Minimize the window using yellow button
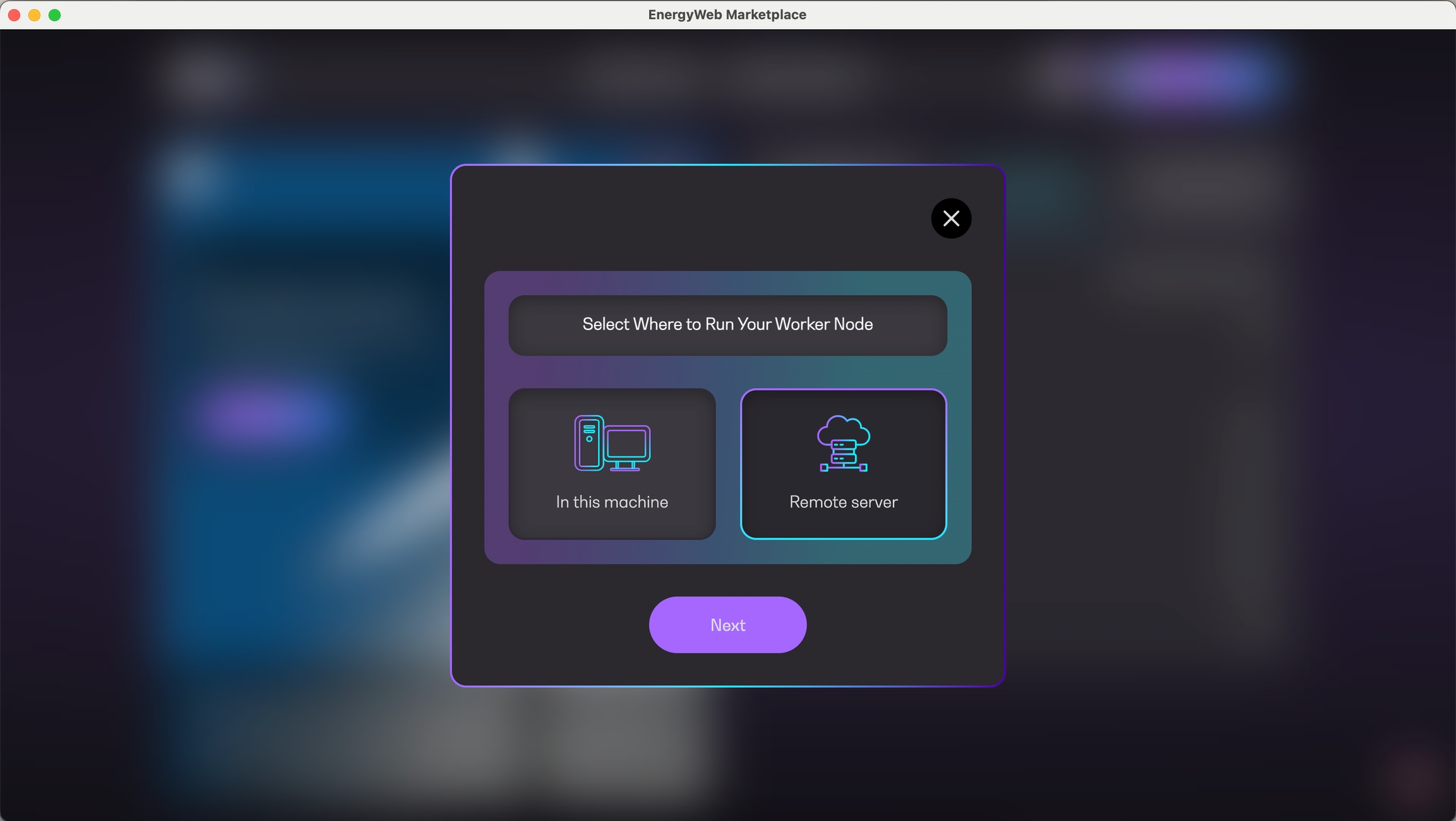 pos(34,15)
